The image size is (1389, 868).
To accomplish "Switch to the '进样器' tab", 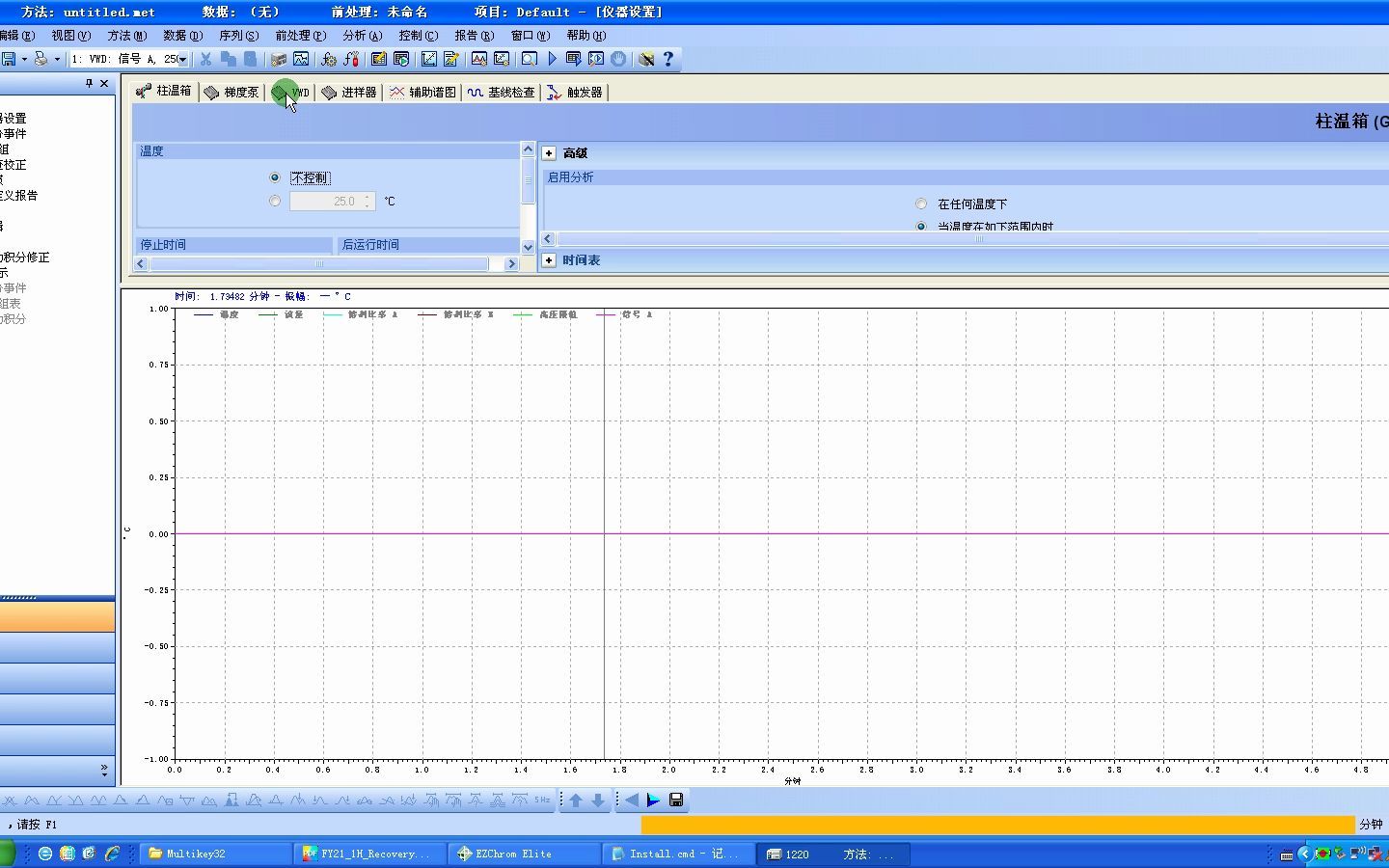I will tap(348, 93).
